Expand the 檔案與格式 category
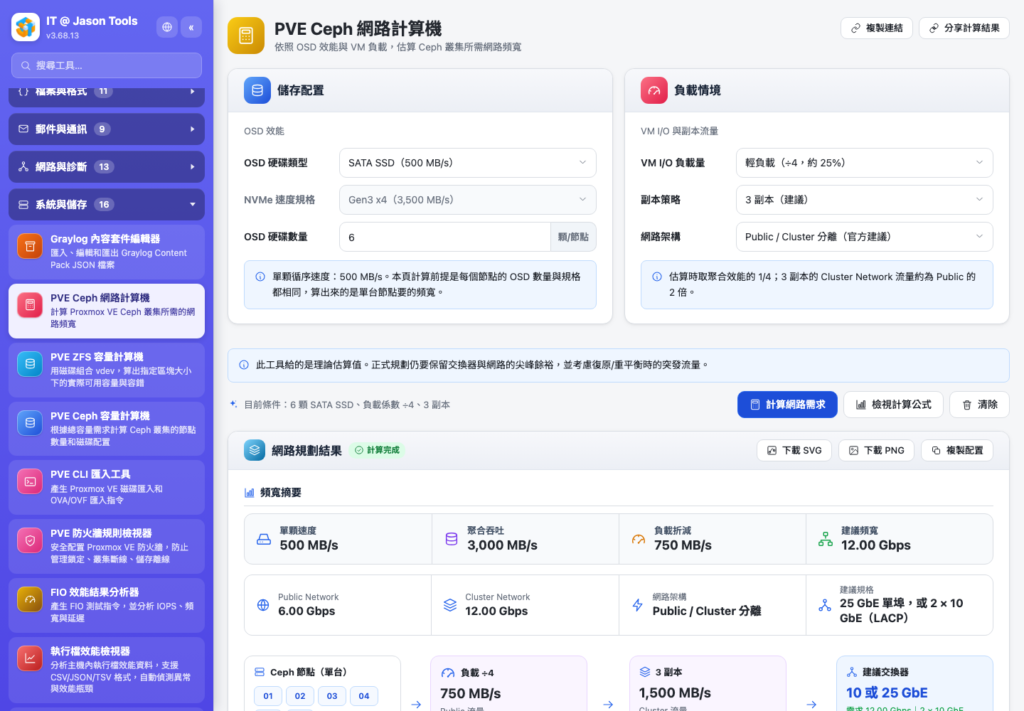 pos(106,95)
